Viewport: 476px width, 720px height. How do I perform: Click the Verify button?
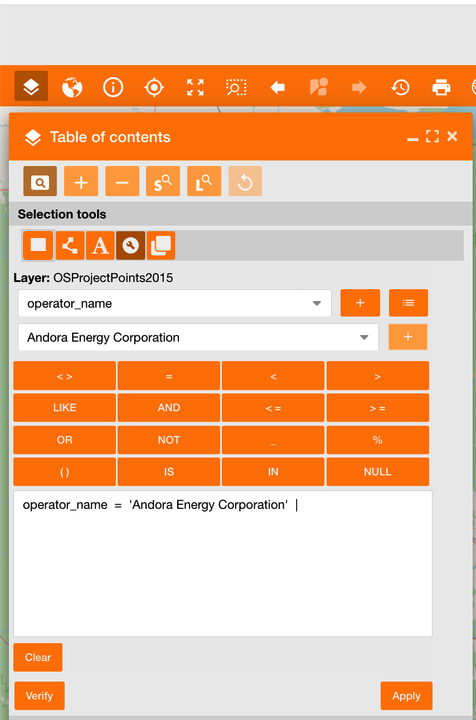coord(39,696)
